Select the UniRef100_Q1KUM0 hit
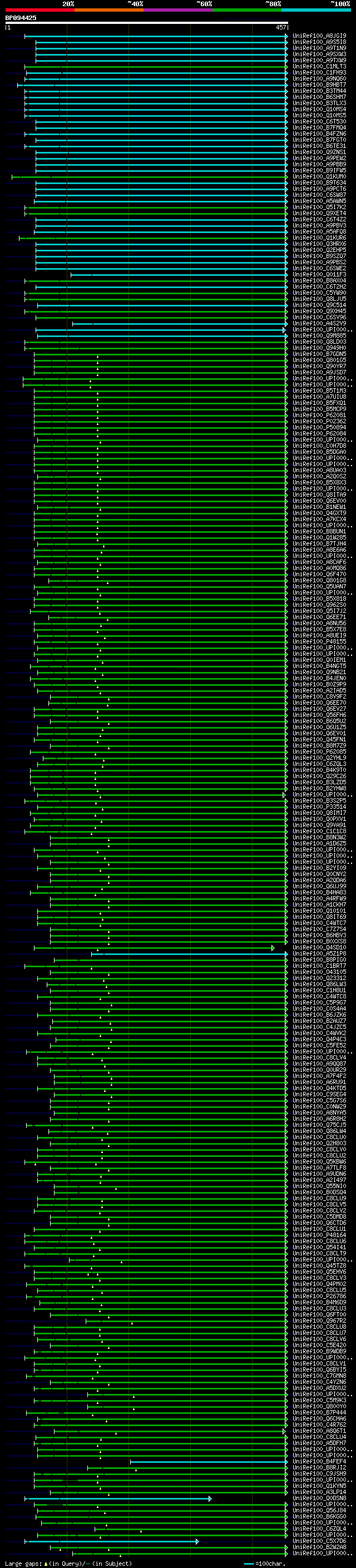 click(319, 176)
